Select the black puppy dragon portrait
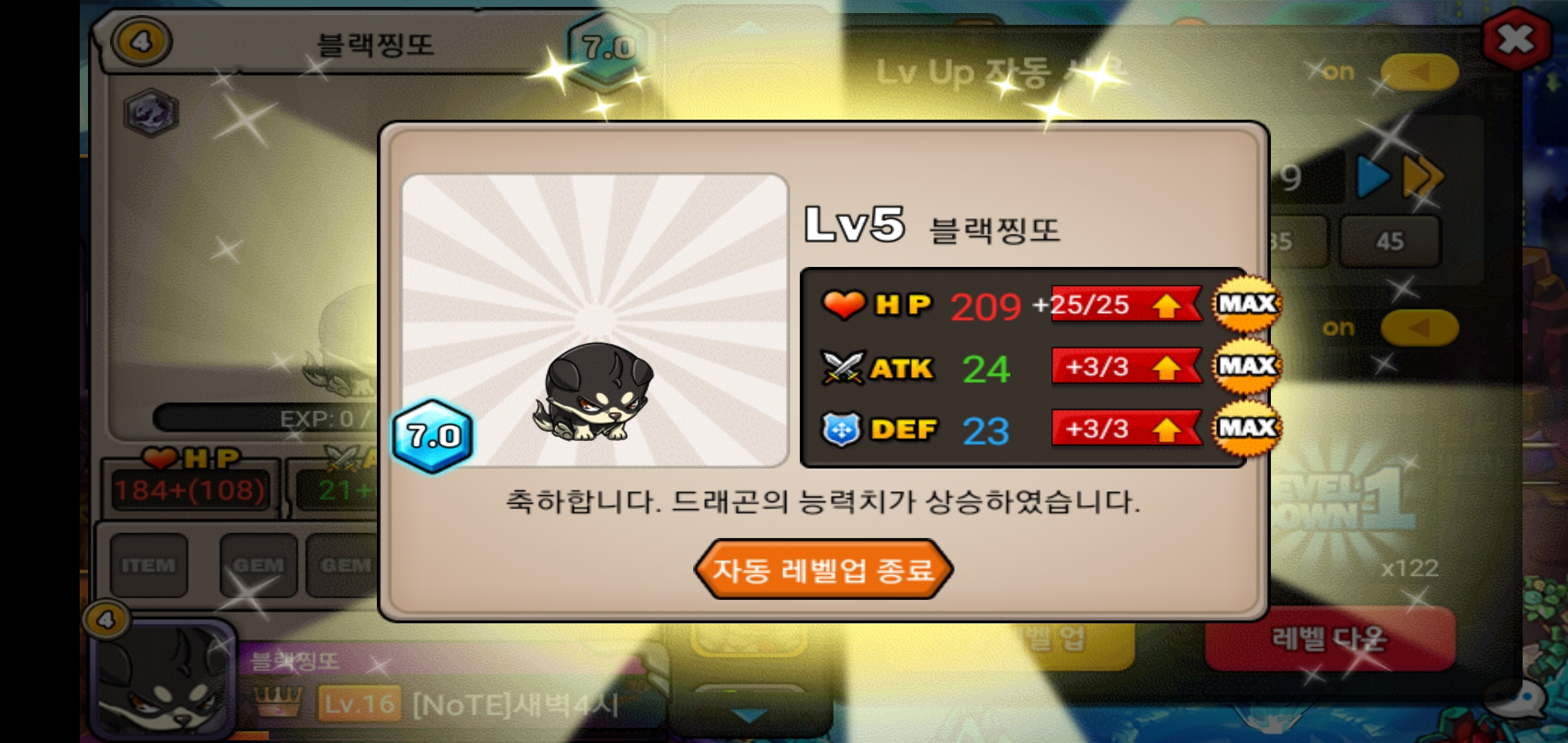This screenshot has height=743, width=1568. click(x=596, y=321)
